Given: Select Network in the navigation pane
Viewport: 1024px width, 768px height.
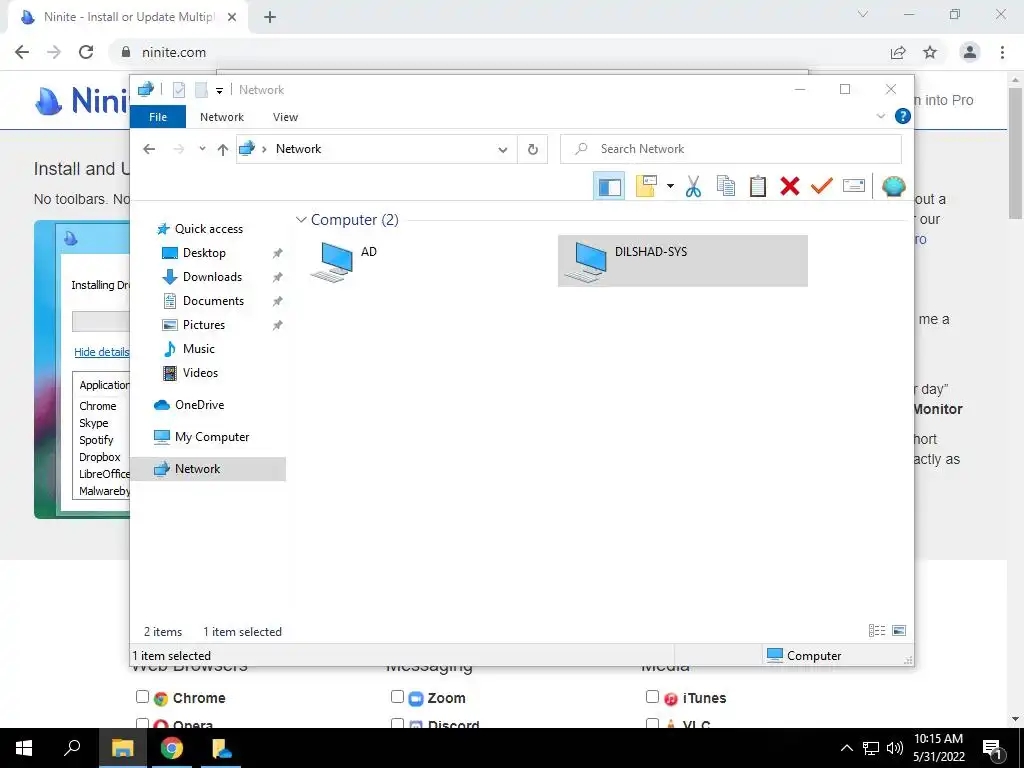Looking at the screenshot, I should (208, 469).
